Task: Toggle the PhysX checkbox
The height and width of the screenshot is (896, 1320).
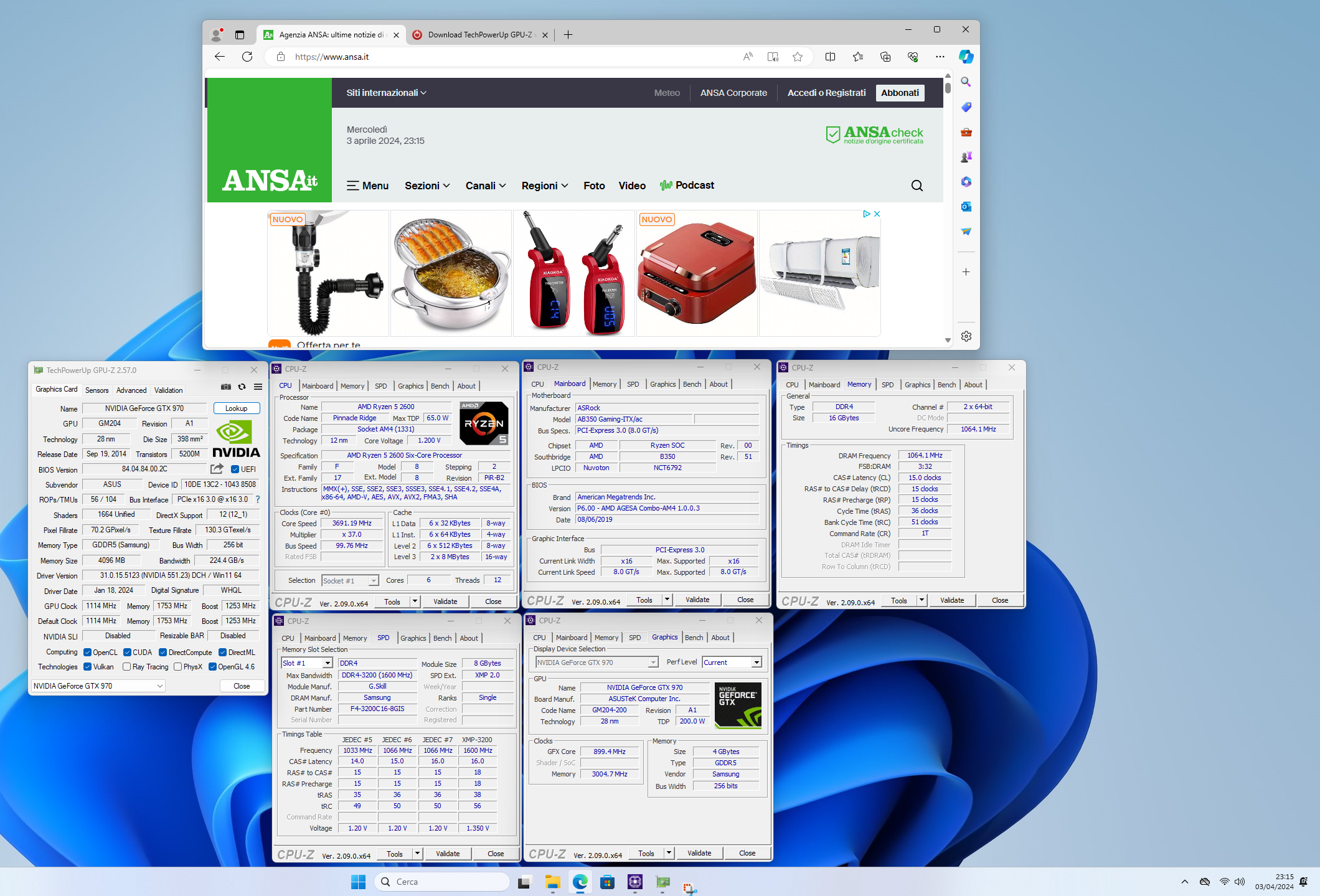Action: tap(178, 667)
